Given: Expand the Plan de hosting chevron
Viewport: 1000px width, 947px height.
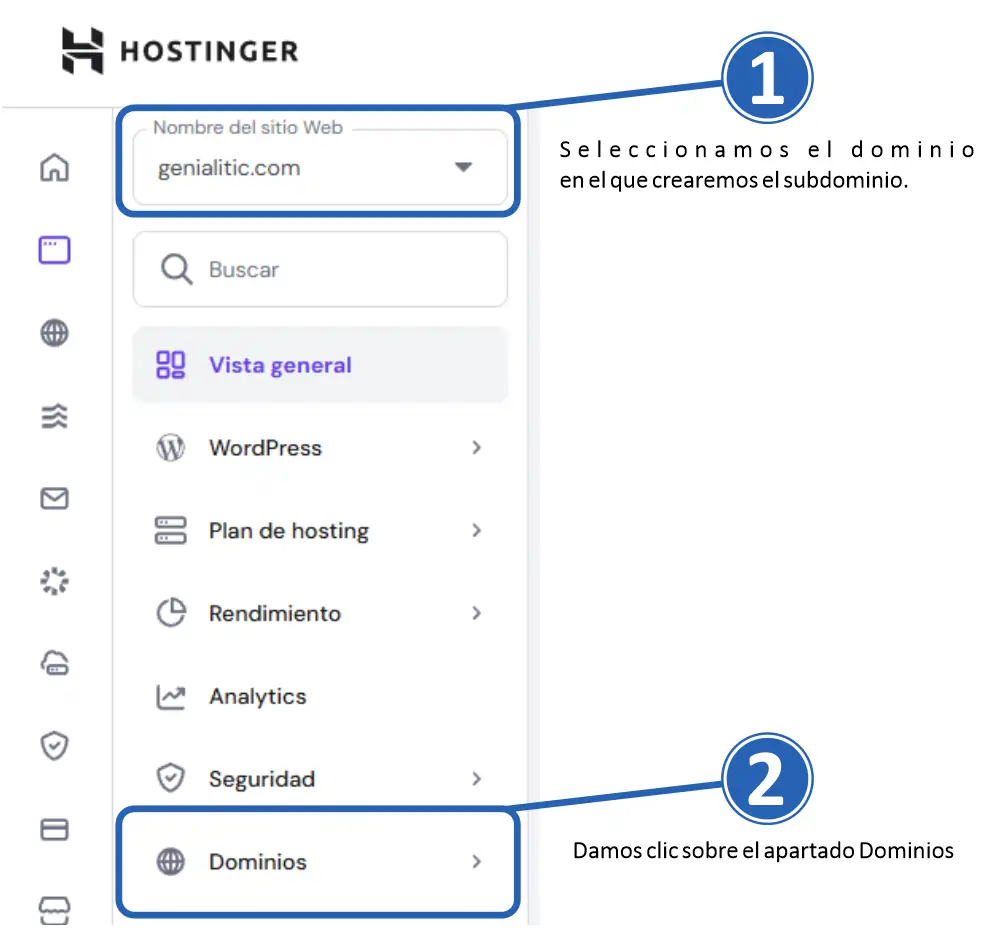Looking at the screenshot, I should [x=476, y=531].
